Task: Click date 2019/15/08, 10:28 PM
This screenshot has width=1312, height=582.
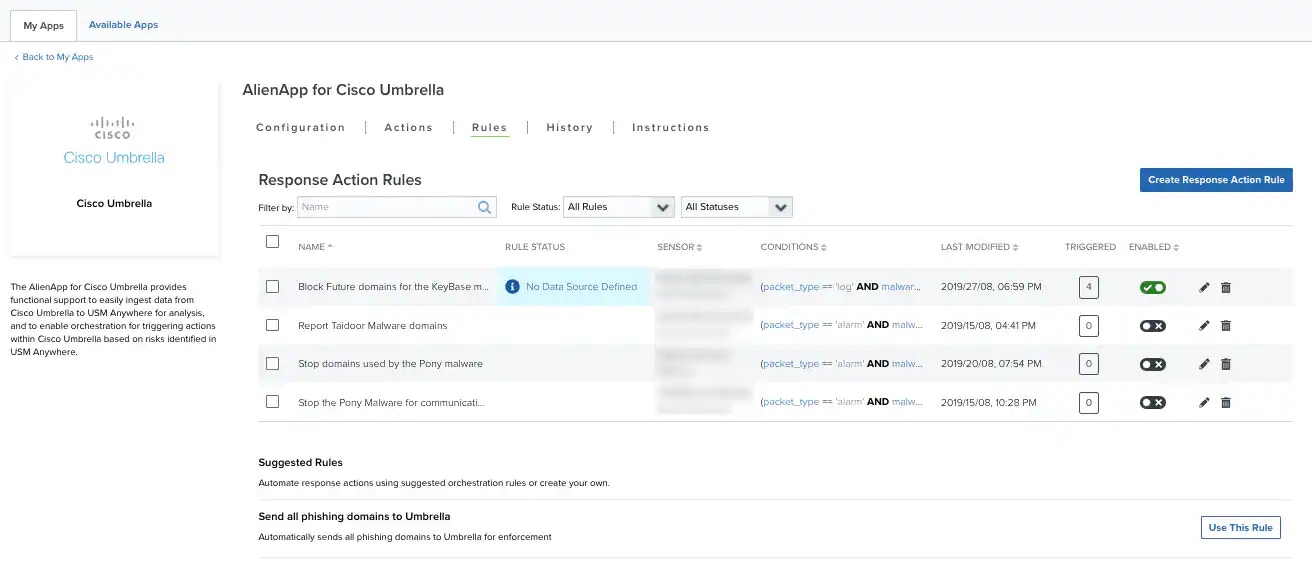Action: point(991,402)
